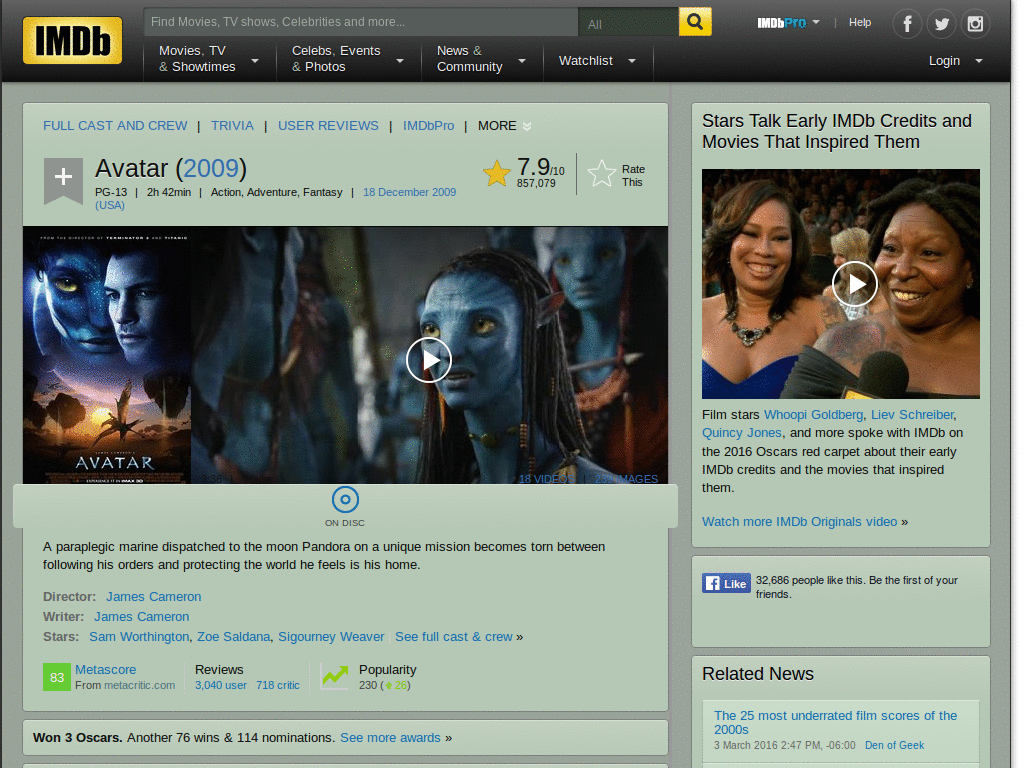Play the Avatar trailer video

coord(428,360)
